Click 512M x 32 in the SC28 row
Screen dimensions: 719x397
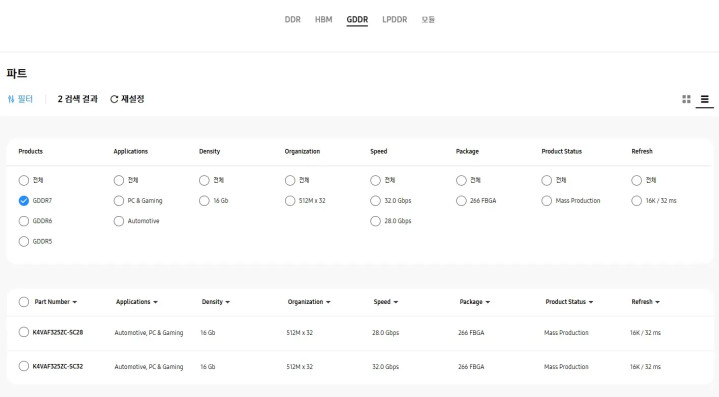(299, 333)
